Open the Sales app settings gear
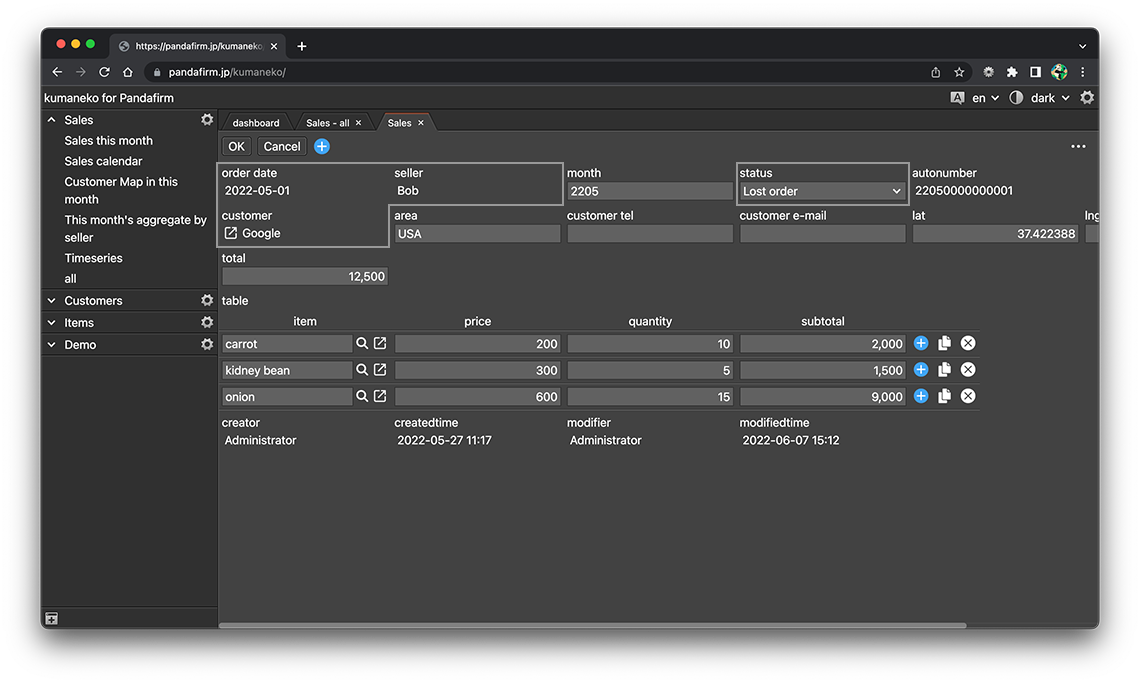The width and height of the screenshot is (1140, 683). [207, 119]
